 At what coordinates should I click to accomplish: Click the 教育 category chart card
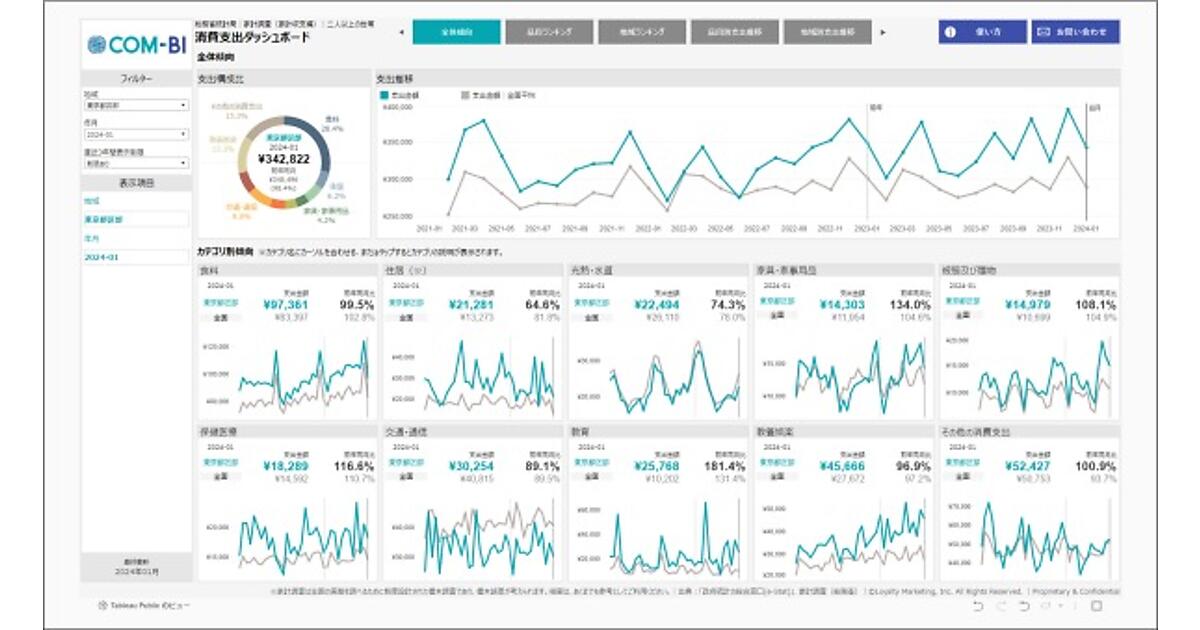[x=656, y=503]
